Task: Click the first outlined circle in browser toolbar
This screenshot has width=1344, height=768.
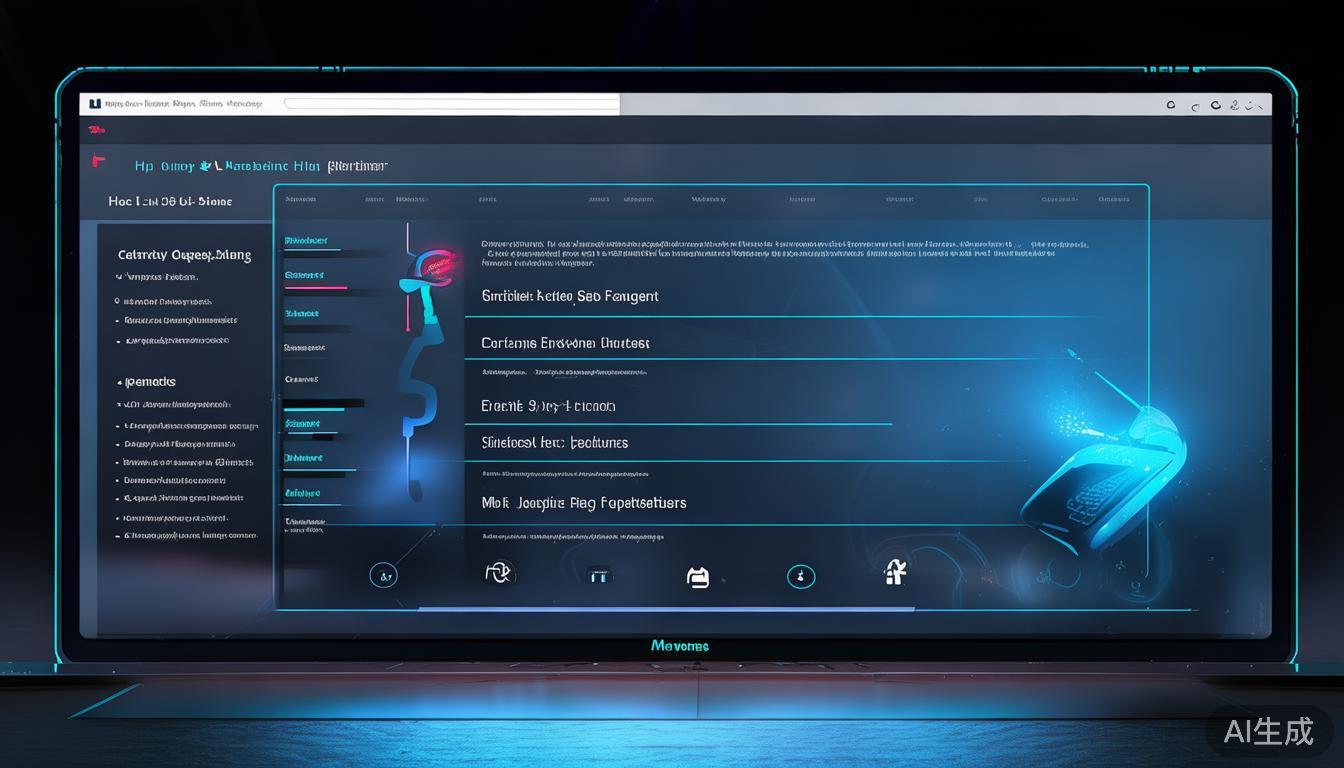Action: 1171,105
